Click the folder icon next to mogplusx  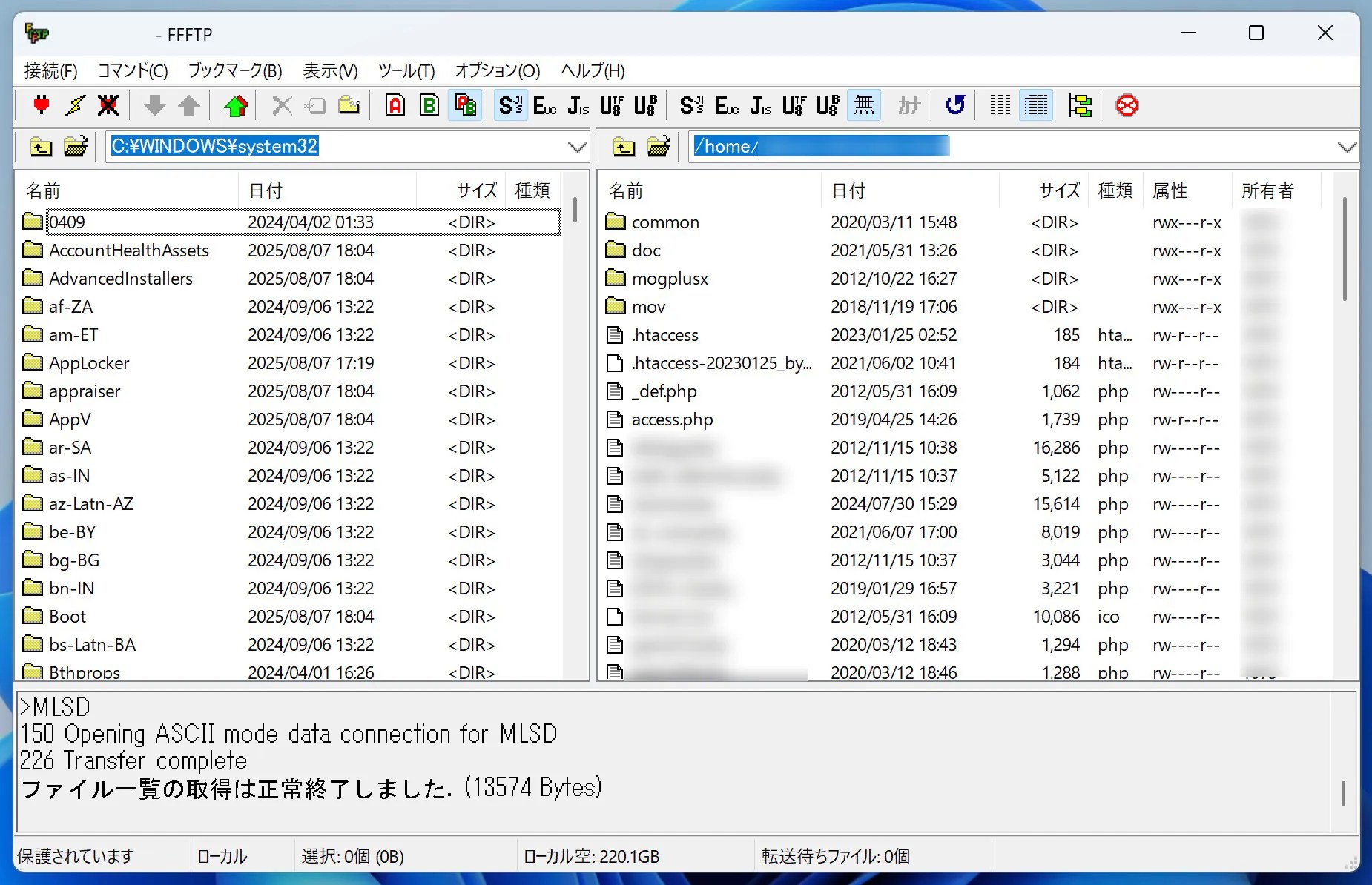pos(616,278)
